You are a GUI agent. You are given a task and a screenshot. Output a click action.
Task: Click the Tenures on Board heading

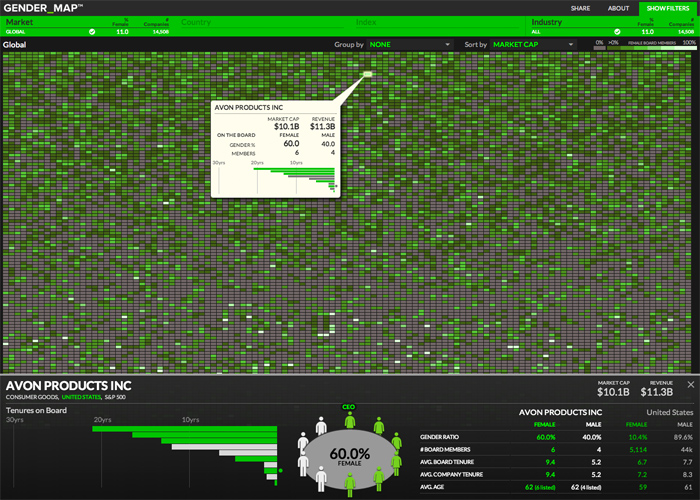click(x=36, y=410)
